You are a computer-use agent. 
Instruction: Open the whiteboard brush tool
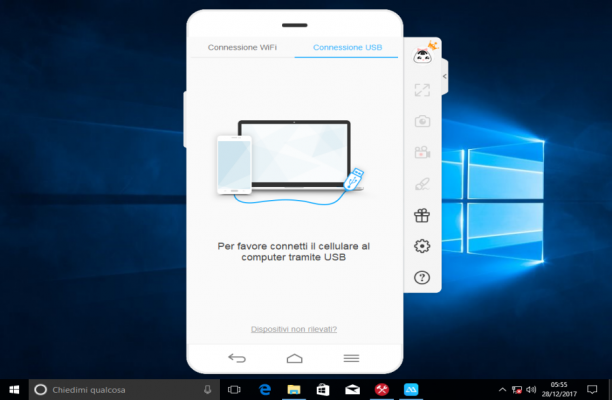coord(422,183)
